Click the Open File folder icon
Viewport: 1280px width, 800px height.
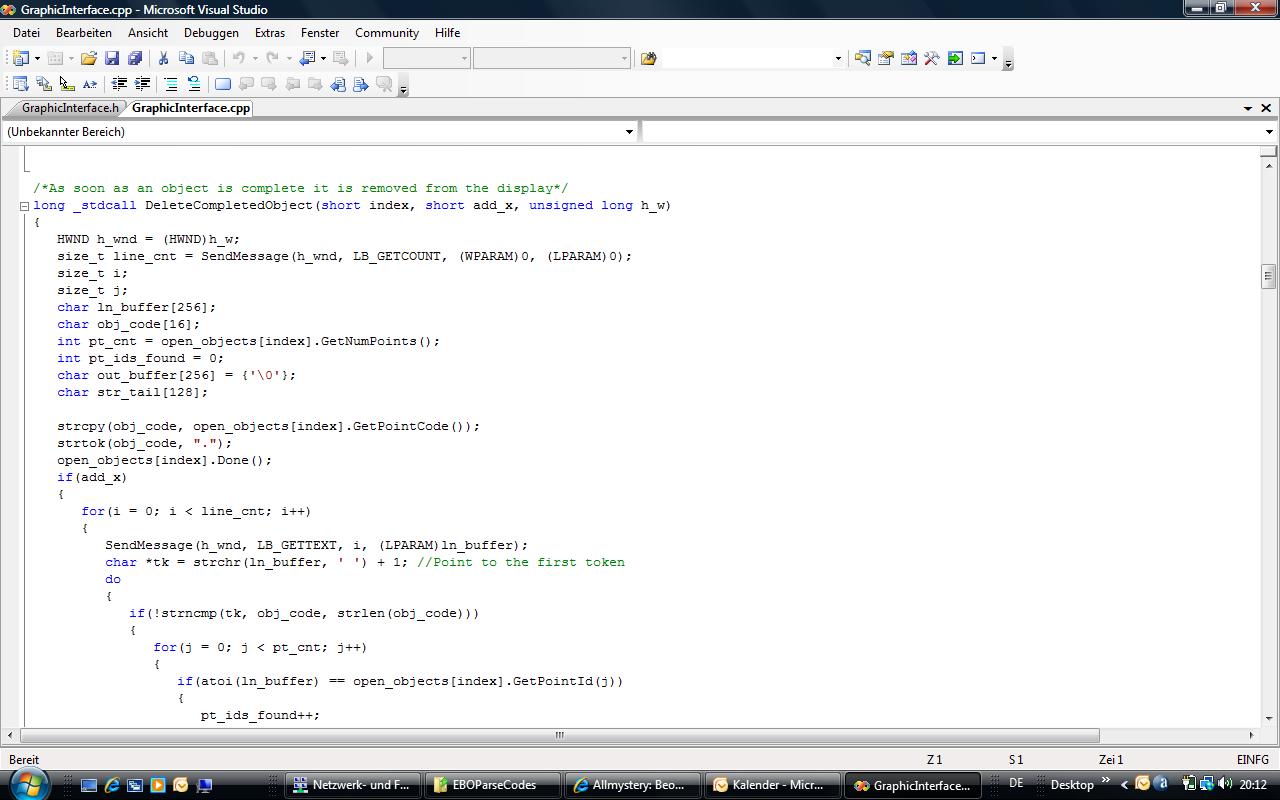tap(89, 58)
